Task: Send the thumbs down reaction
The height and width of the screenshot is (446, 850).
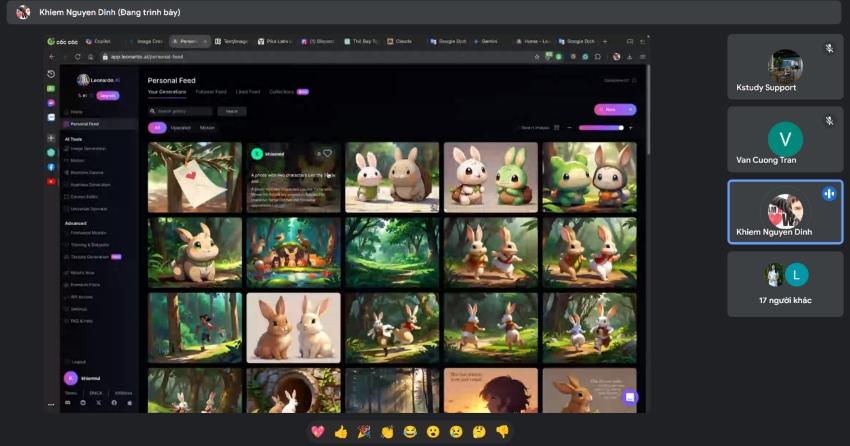Action: click(502, 432)
